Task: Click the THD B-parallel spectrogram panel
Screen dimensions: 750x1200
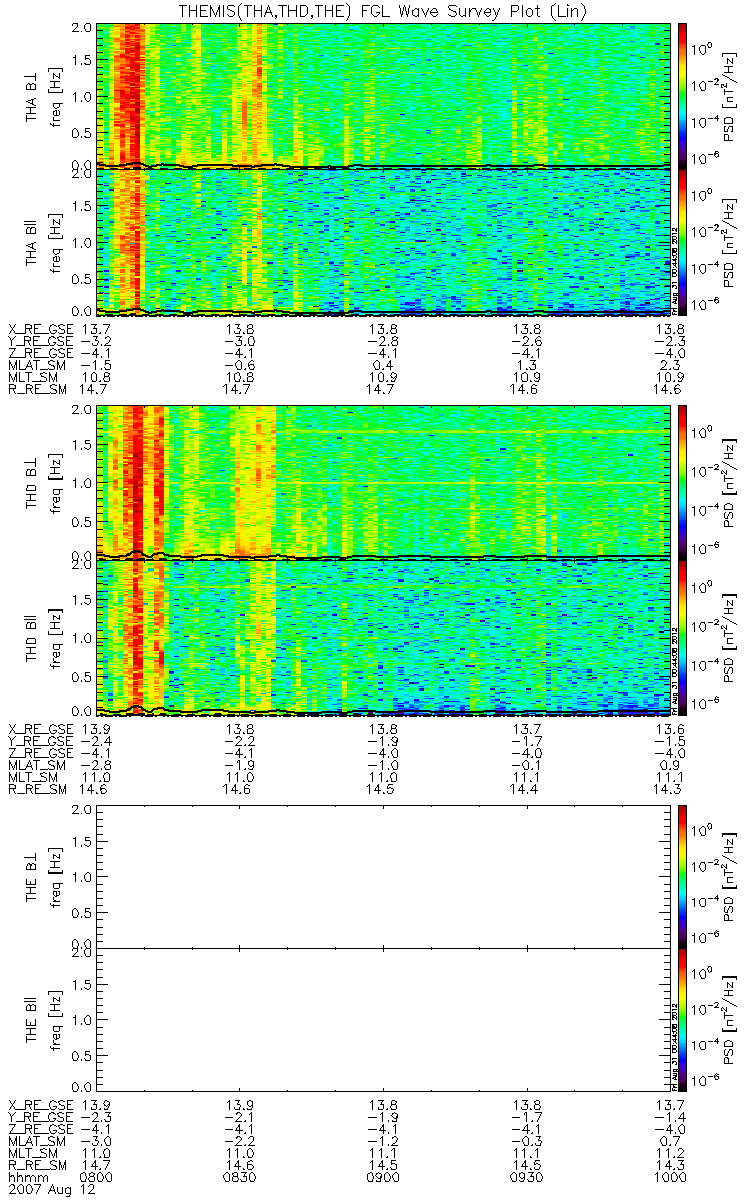Action: pos(384,637)
